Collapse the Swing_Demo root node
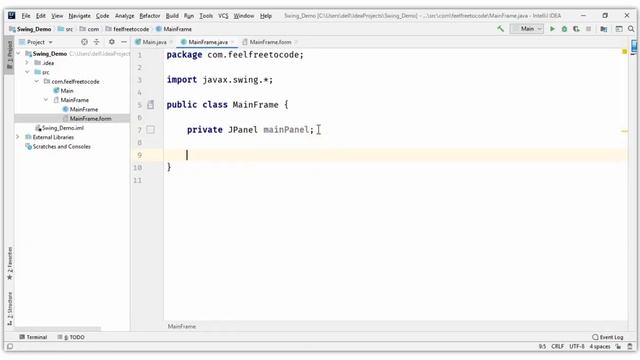The image size is (640, 360). coord(18,54)
